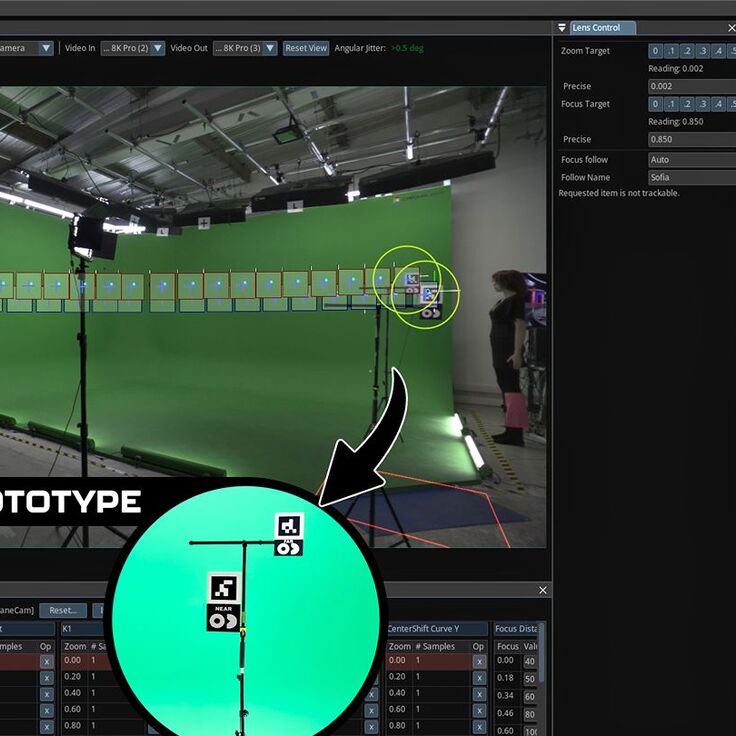Click the Video In label
Screen dimensions: 736x736
tap(80, 48)
